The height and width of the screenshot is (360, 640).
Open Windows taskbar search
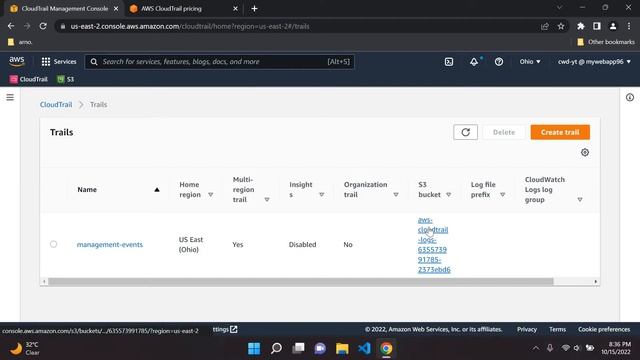click(x=276, y=348)
